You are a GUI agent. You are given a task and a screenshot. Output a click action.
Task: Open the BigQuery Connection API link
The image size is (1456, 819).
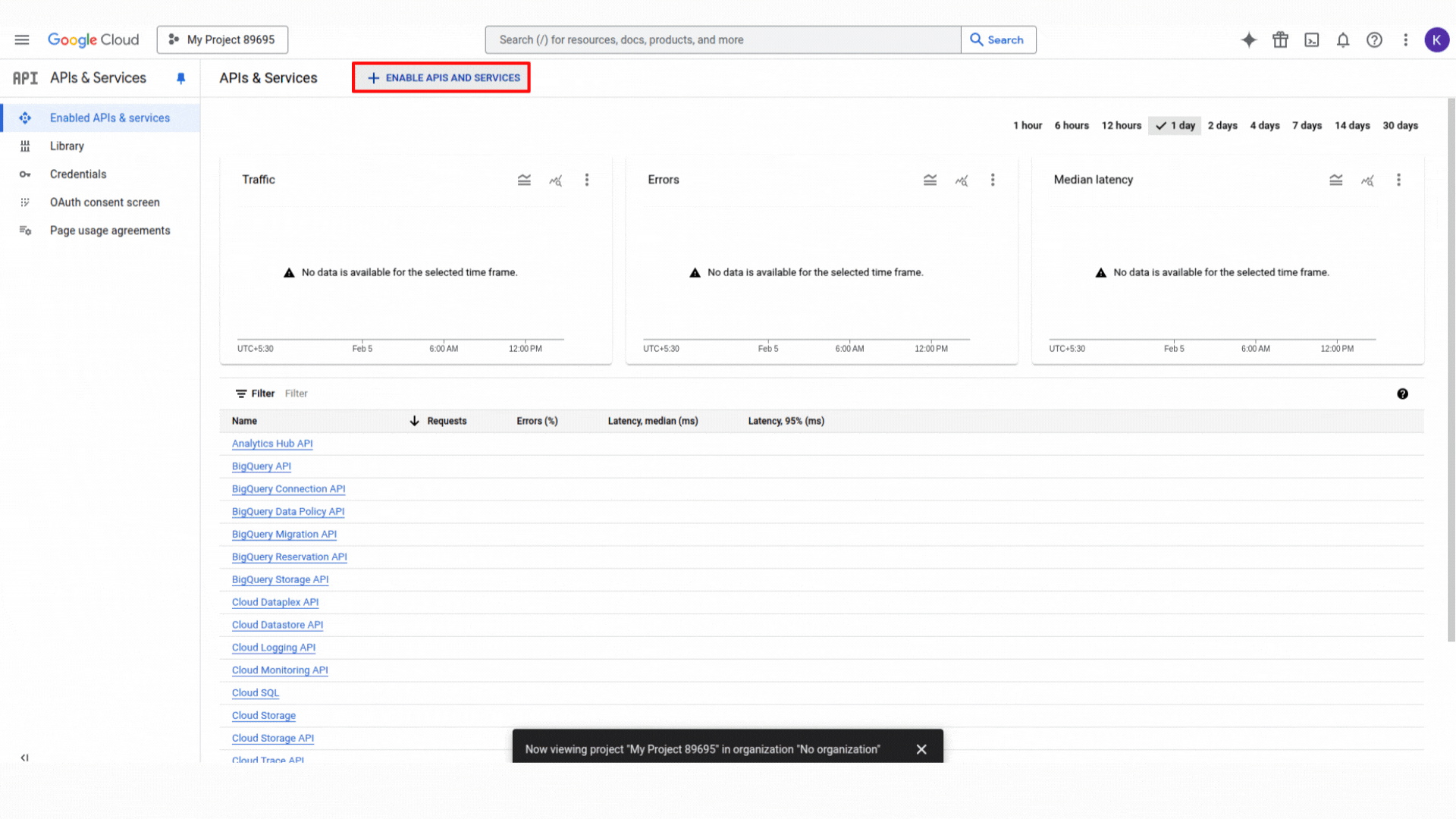pyautogui.click(x=289, y=489)
